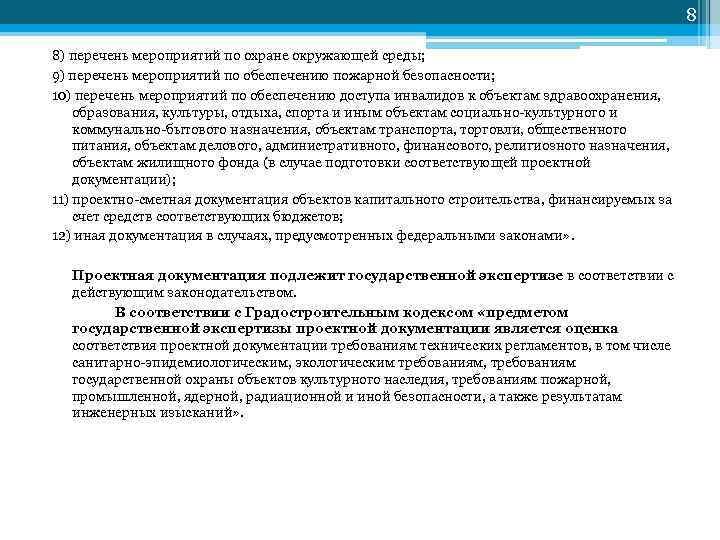Click the line 'соответствия проектной документации требованиям'
The width and height of the screenshot is (720, 540).
click(371, 346)
